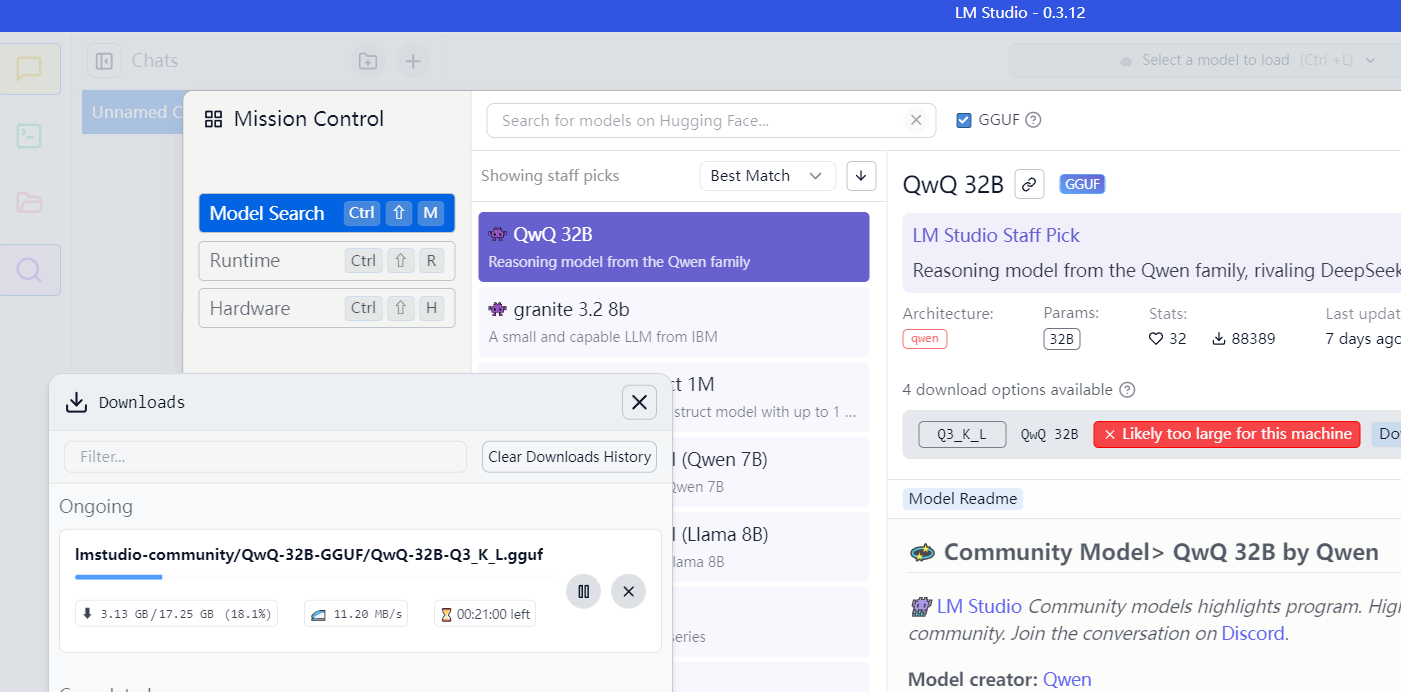Expand the Q3_K_L download option
1401x692 pixels.
tap(962, 434)
